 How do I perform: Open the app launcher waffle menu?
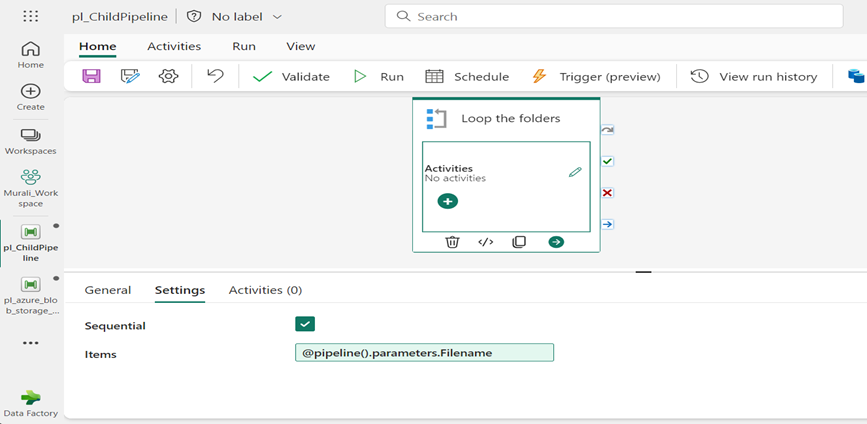(x=31, y=17)
